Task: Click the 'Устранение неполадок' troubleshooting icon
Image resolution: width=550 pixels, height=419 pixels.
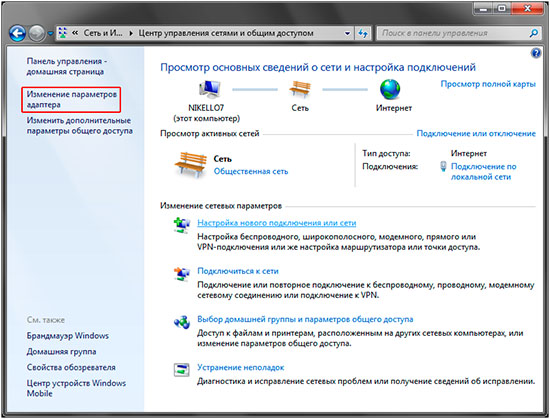Action: pyautogui.click(x=182, y=370)
